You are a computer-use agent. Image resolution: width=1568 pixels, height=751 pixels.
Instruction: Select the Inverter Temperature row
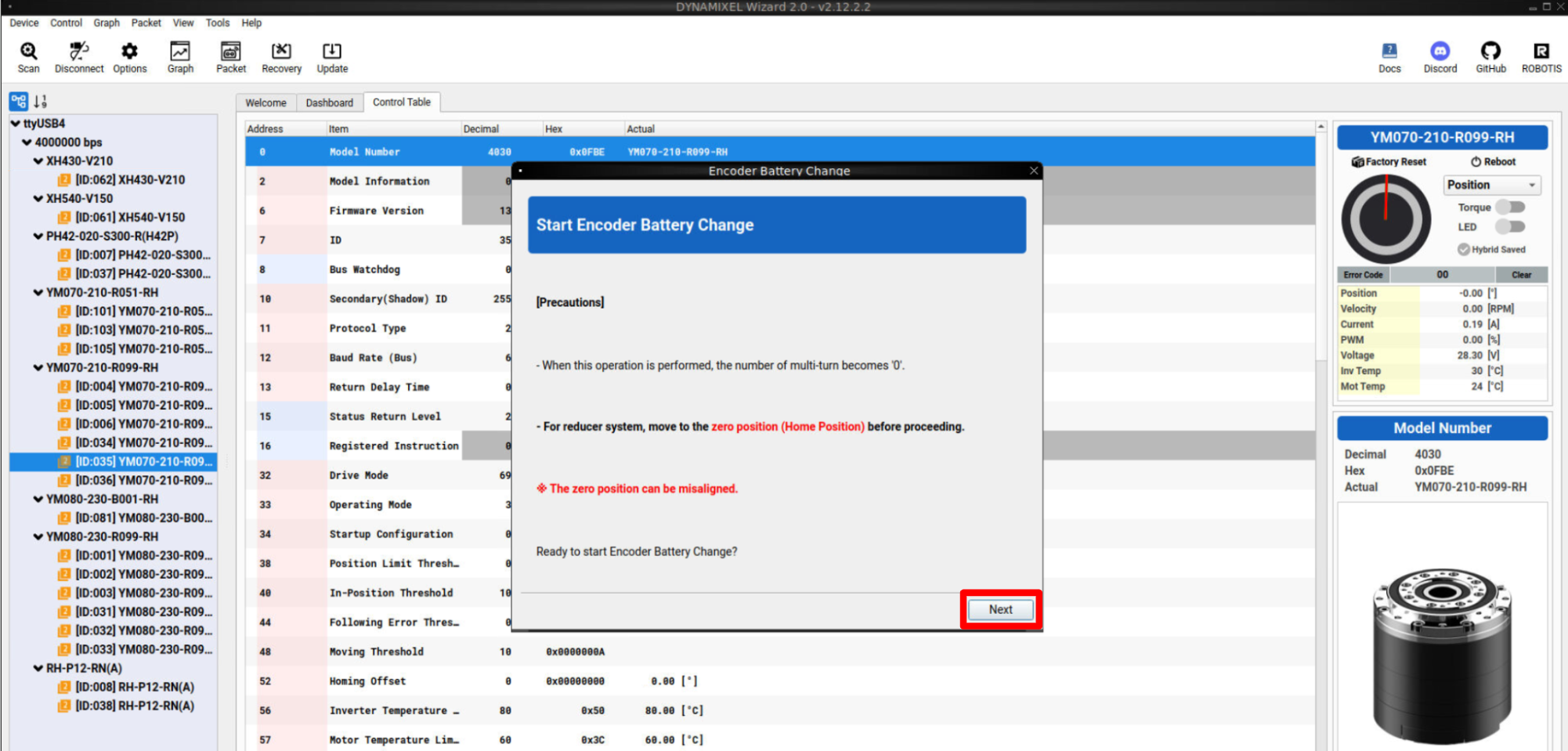(780, 710)
